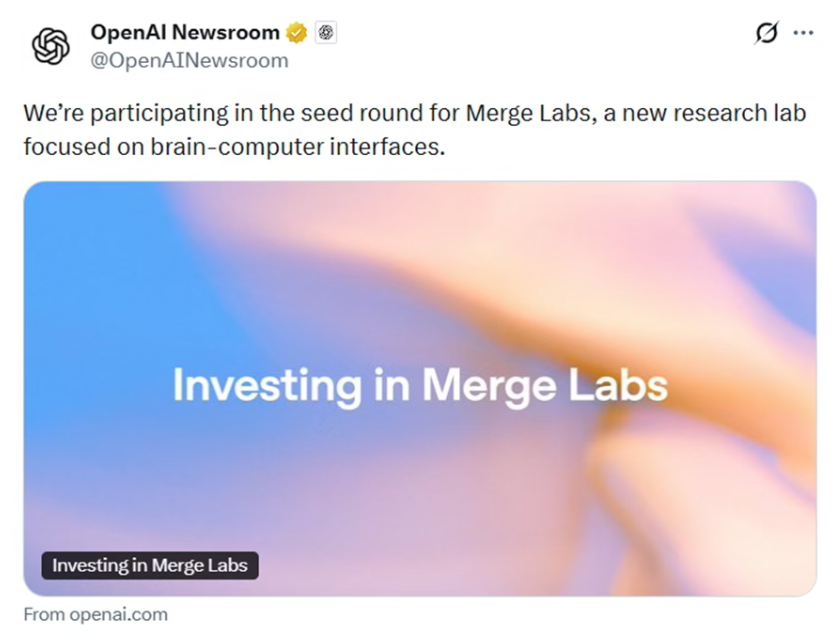Image resolution: width=836 pixels, height=632 pixels.
Task: Click the bottom-left 'Investing in Merge Labs' caption label
Action: [150, 565]
